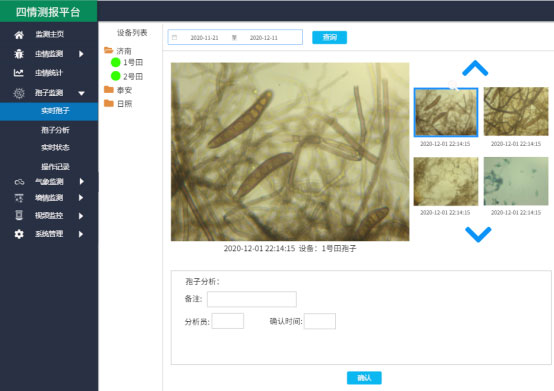Open the 泰安 folder icon
The image size is (554, 391).
click(108, 90)
